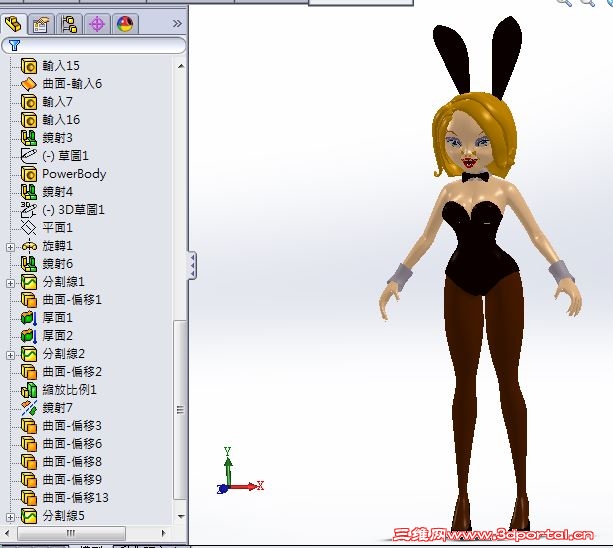Click the 曲面-偏移13 label text
The height and width of the screenshot is (548, 613).
tap(75, 498)
